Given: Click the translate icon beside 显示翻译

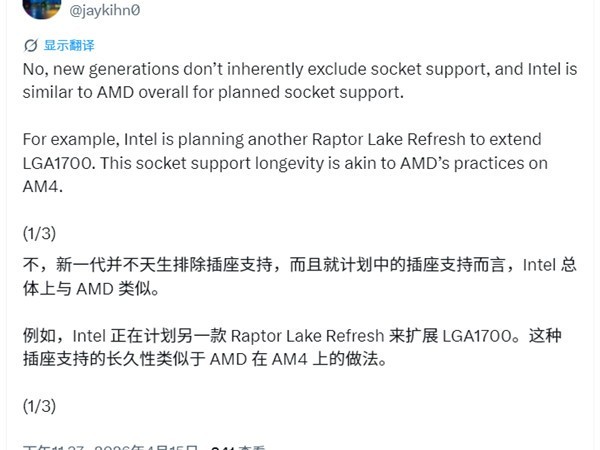Looking at the screenshot, I should (30, 46).
